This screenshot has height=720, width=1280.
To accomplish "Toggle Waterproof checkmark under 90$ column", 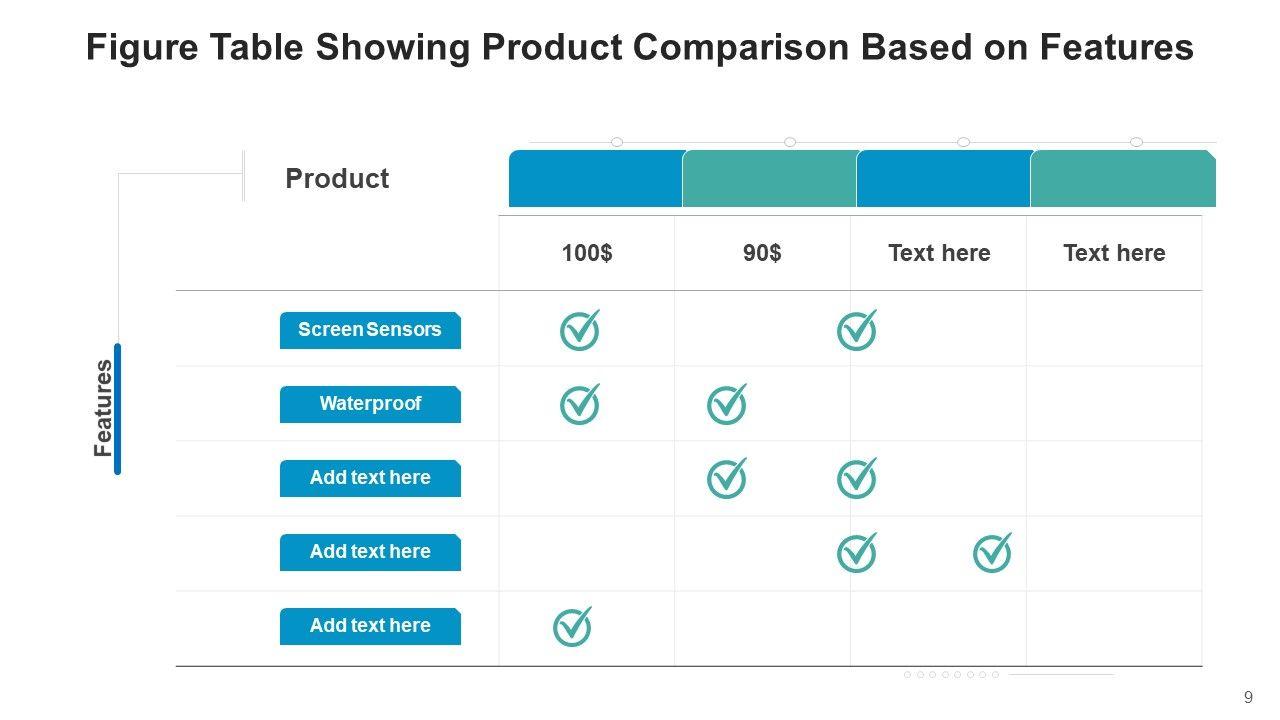I will click(727, 404).
